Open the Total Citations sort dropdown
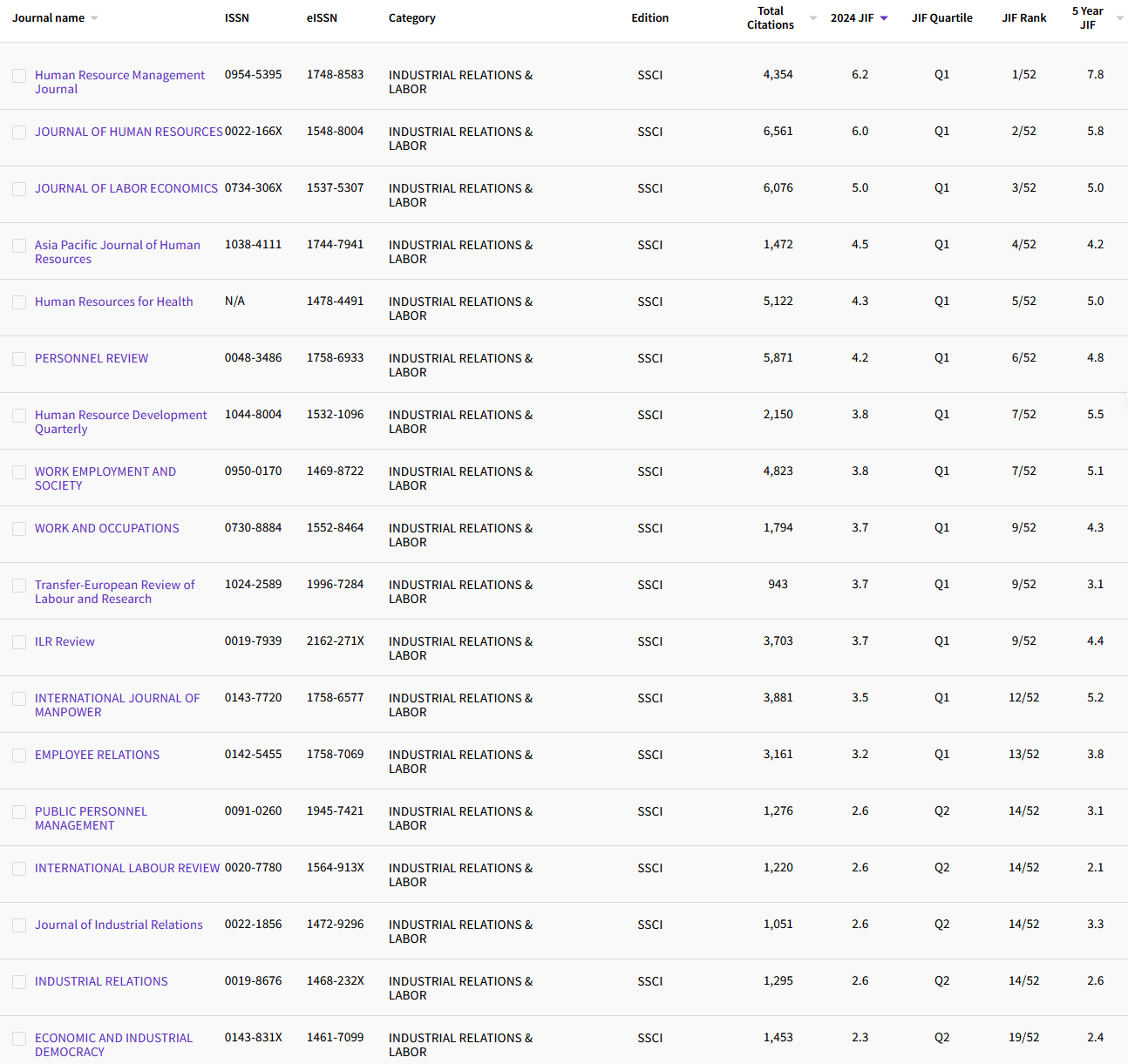 click(x=812, y=17)
